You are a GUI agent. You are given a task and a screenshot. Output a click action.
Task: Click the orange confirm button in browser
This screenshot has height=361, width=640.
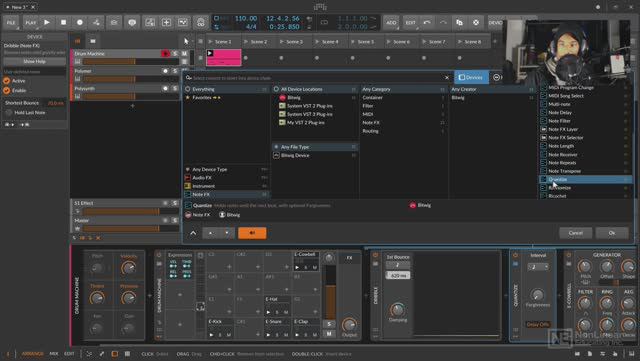252,233
